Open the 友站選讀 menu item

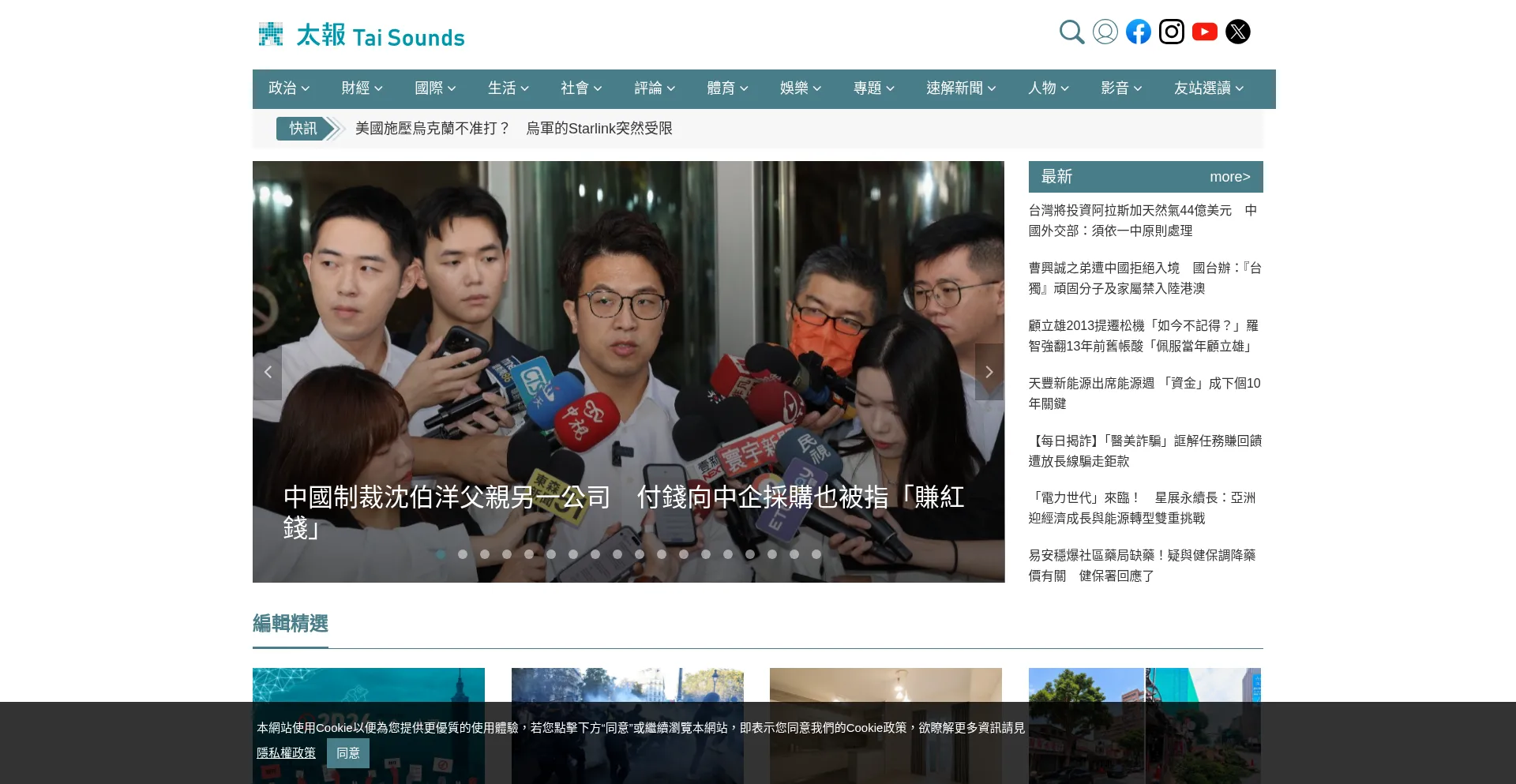click(1209, 88)
